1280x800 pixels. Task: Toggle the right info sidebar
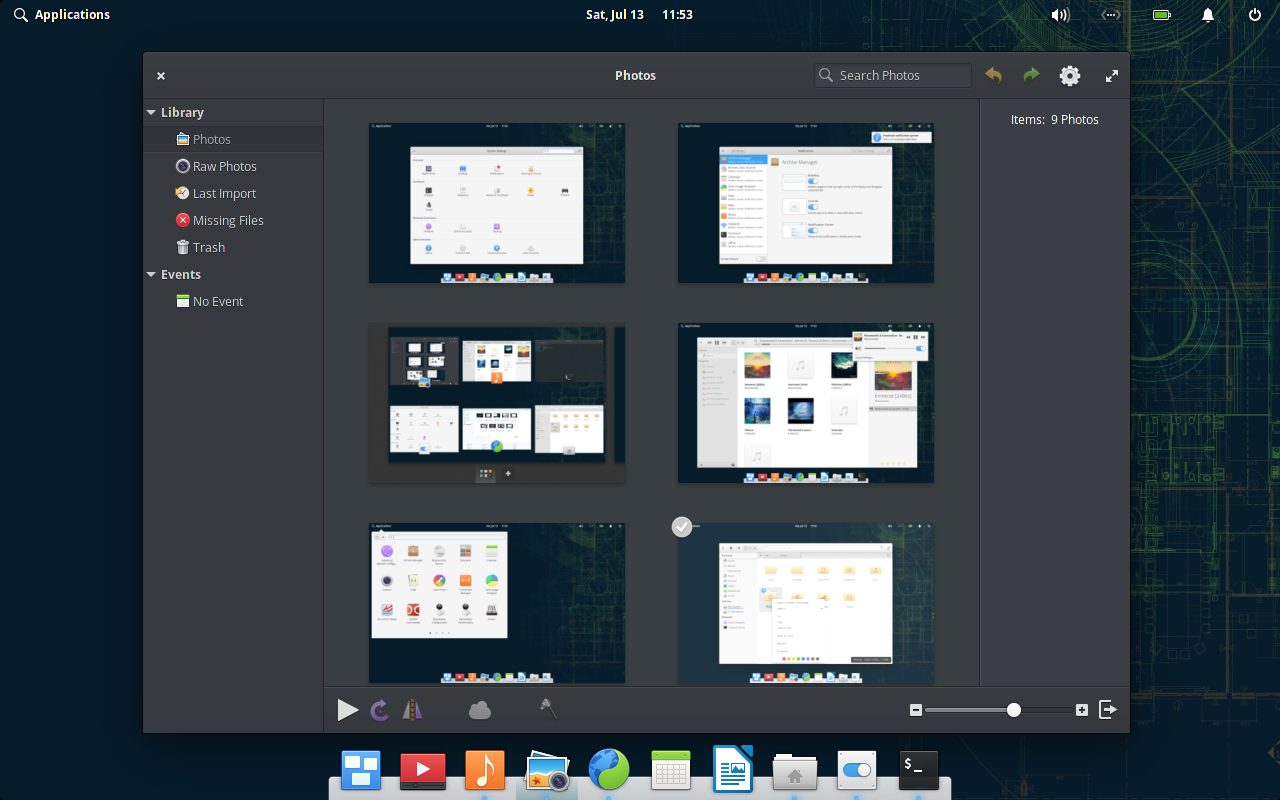1108,710
